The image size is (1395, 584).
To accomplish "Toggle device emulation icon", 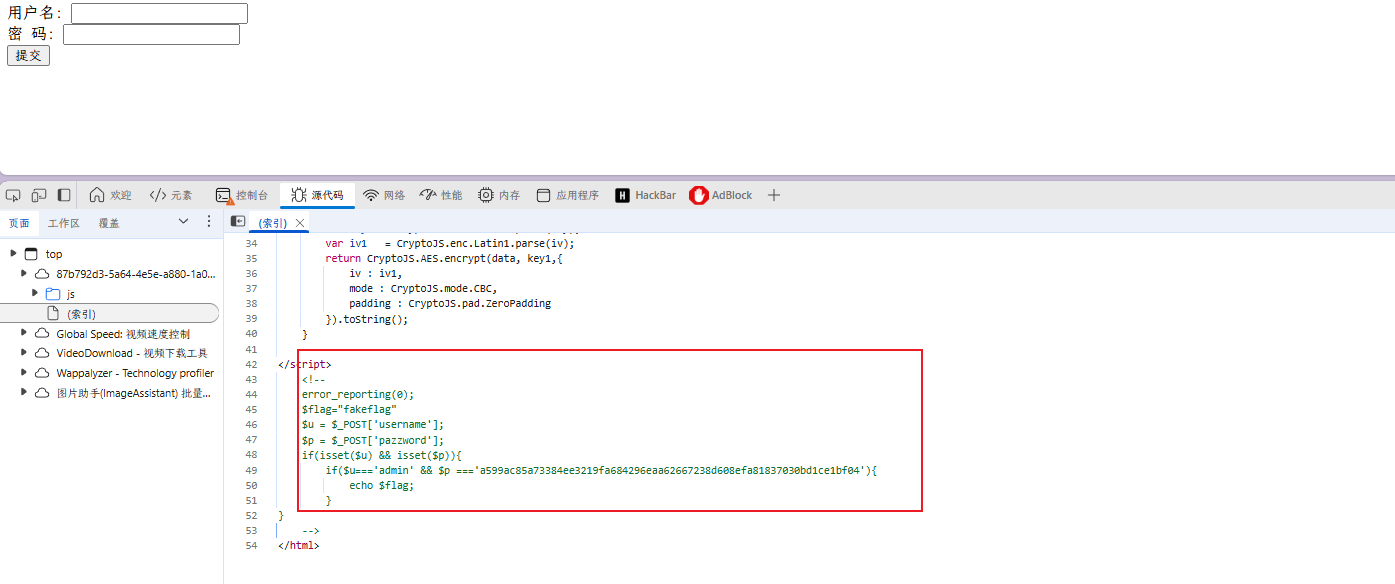I will pyautogui.click(x=39, y=195).
